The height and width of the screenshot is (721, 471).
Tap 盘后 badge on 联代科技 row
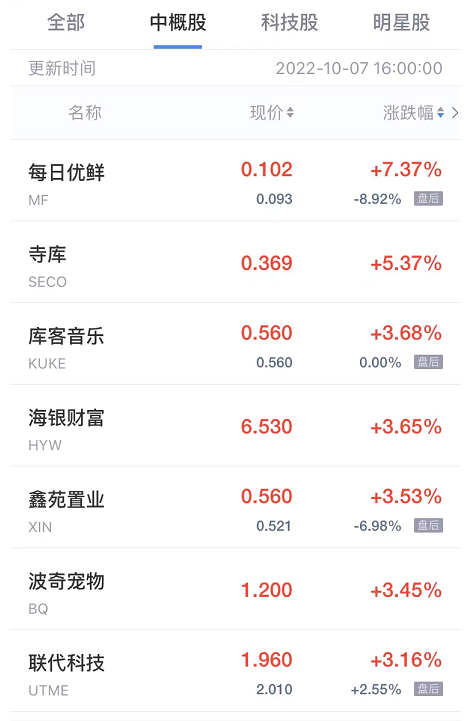pyautogui.click(x=428, y=689)
